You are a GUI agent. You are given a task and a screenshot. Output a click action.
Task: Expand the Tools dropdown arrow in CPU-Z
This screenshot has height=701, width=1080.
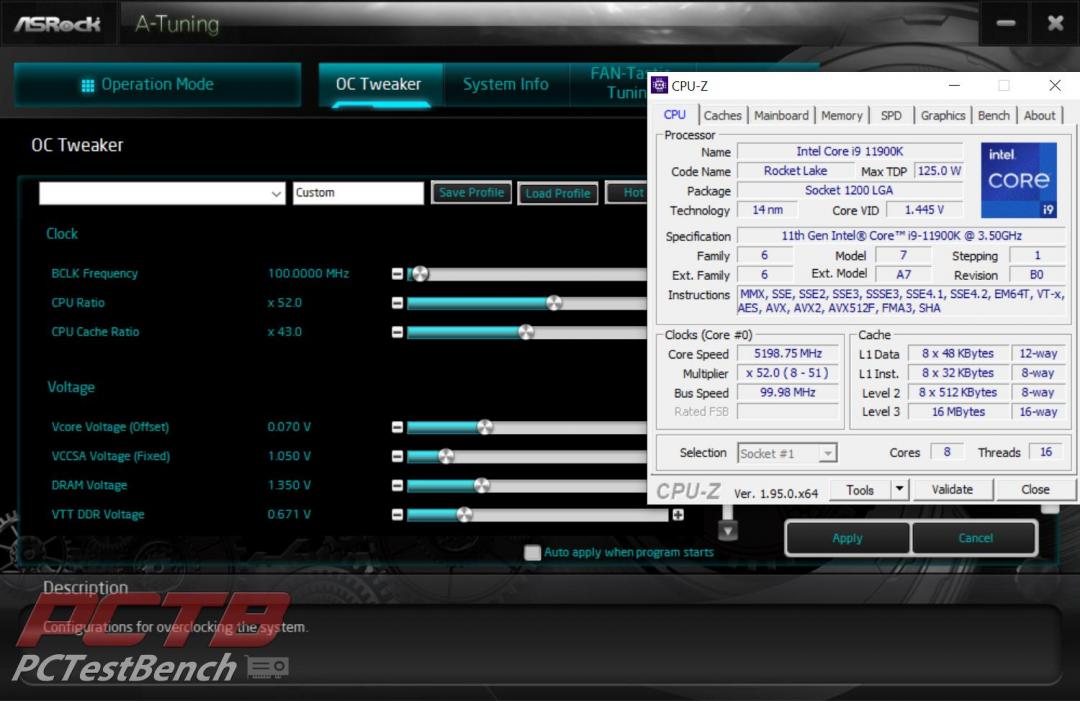pos(900,490)
